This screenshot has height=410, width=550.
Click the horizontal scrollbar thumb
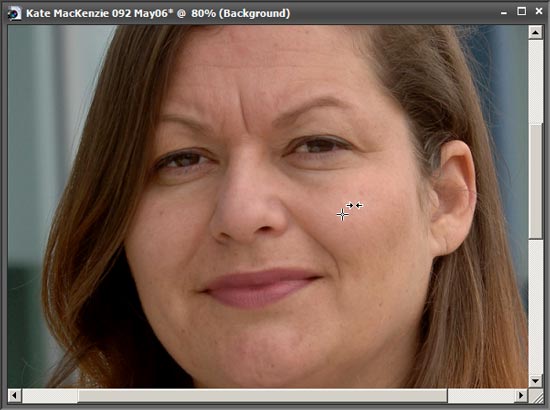pyautogui.click(x=262, y=395)
